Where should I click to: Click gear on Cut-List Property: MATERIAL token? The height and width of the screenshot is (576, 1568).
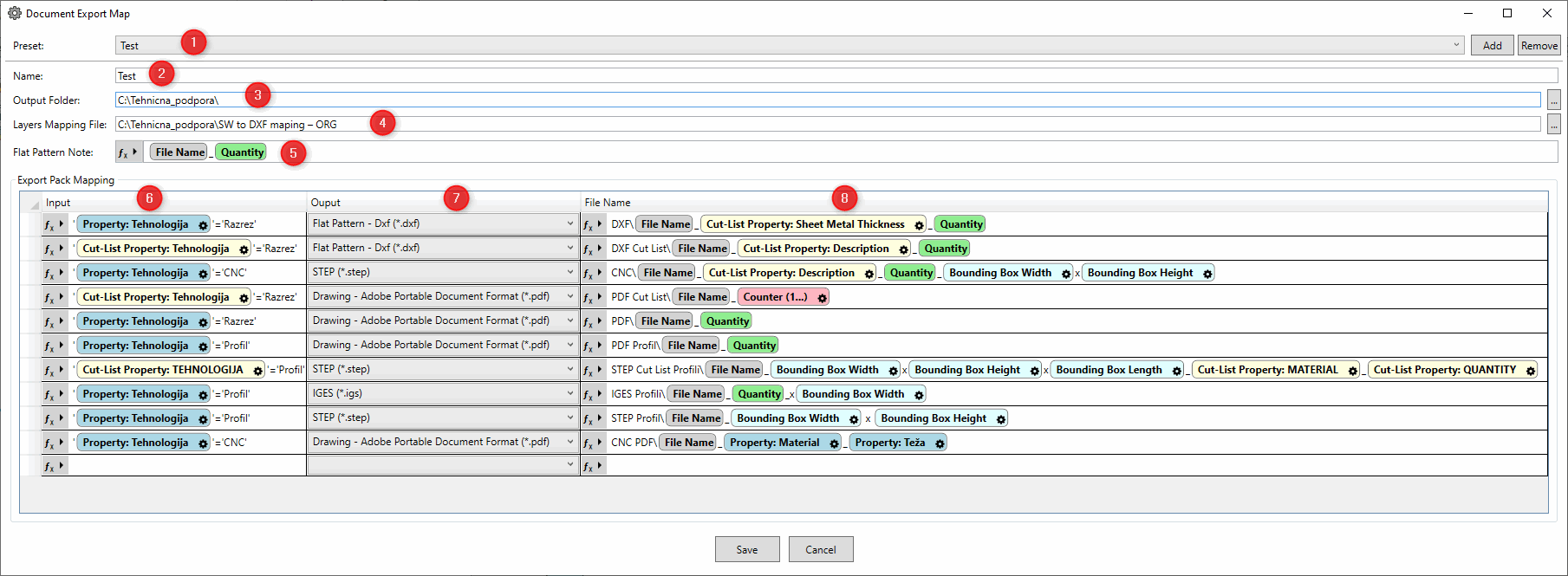pyautogui.click(x=1352, y=371)
